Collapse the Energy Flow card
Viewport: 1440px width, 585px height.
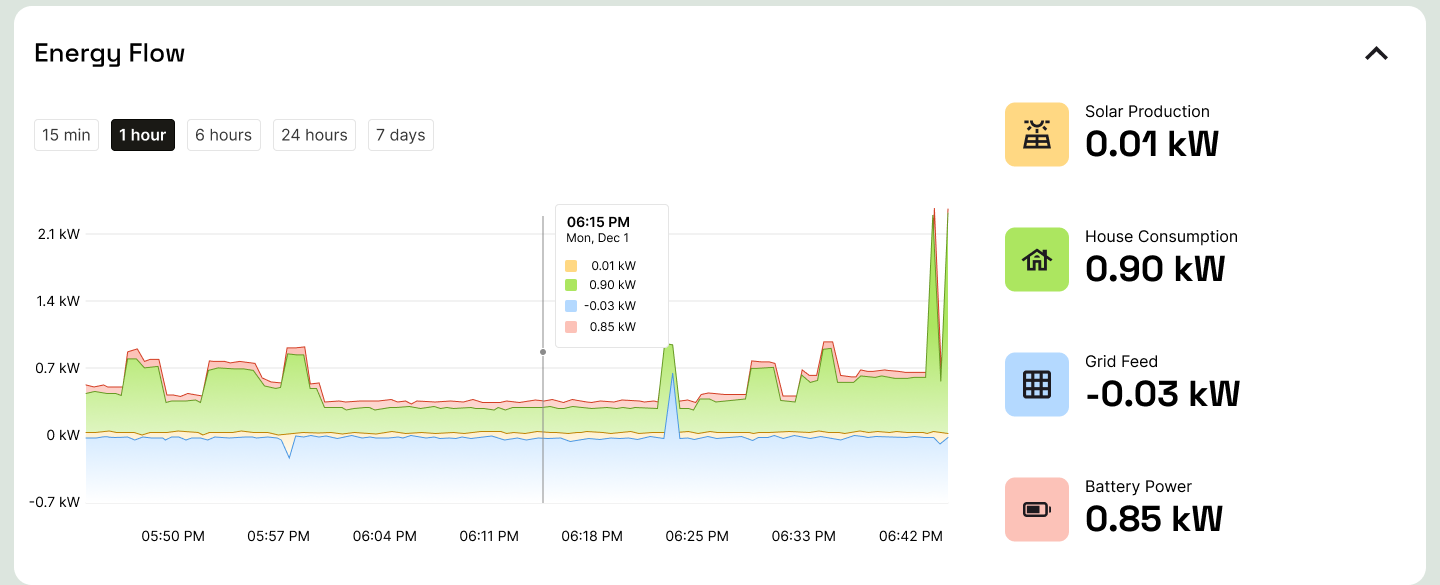(x=1376, y=54)
